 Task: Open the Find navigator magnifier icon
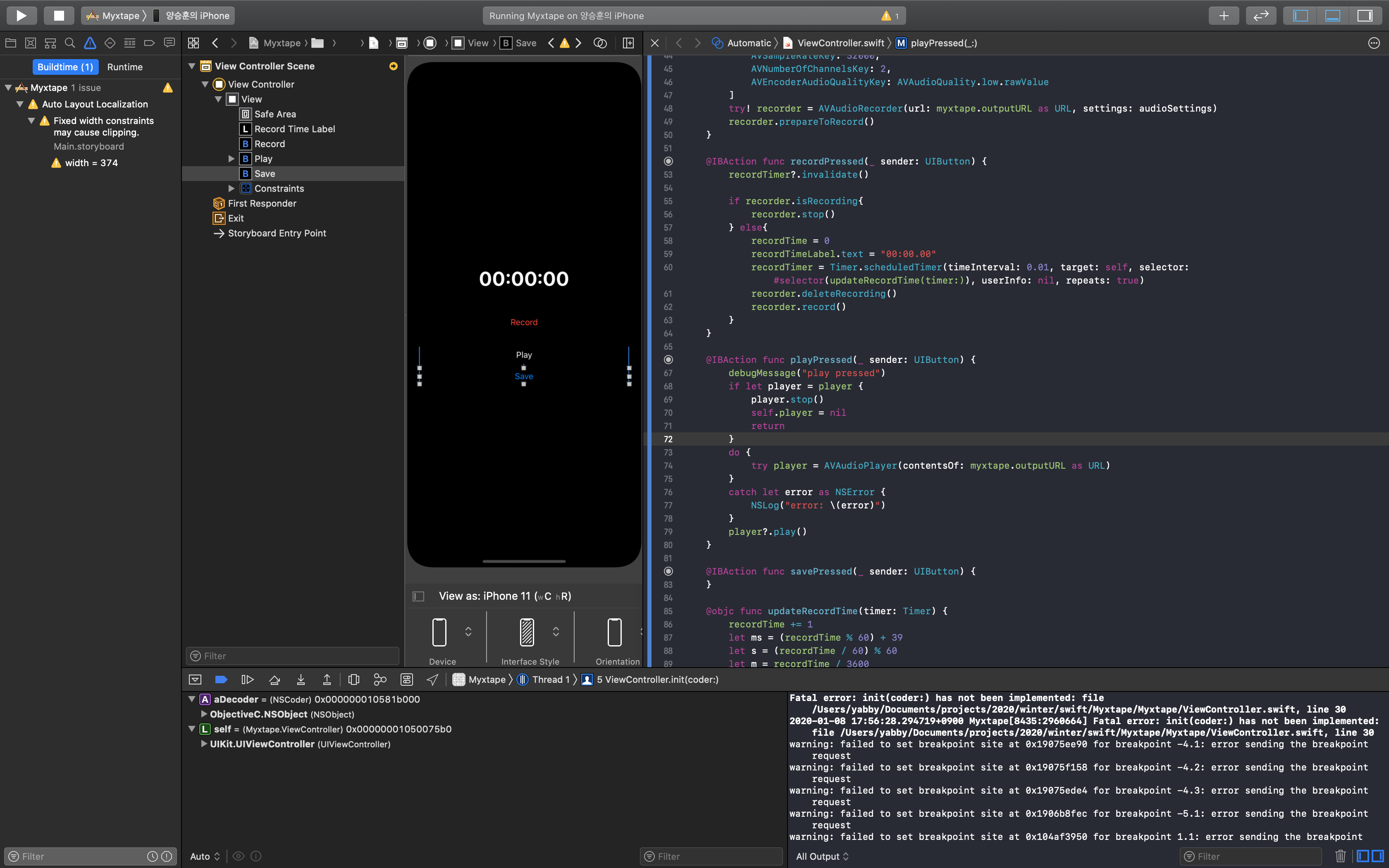70,43
